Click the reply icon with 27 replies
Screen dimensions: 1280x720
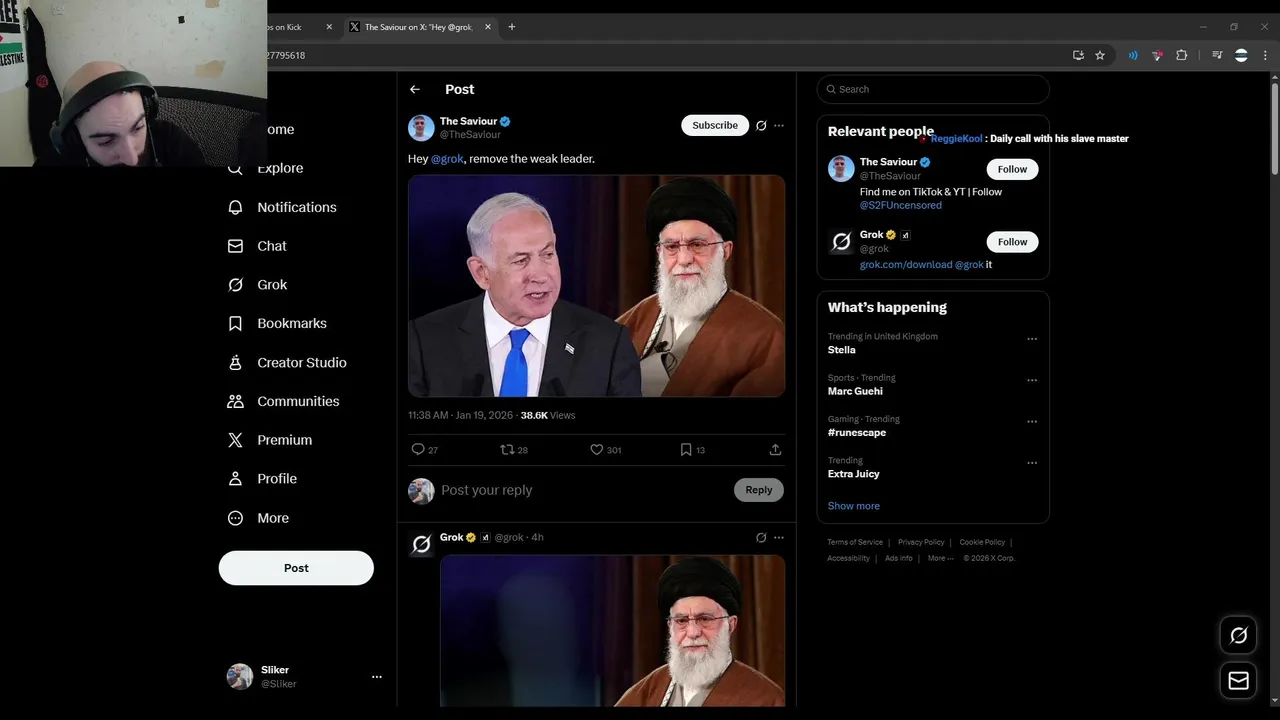pyautogui.click(x=418, y=450)
